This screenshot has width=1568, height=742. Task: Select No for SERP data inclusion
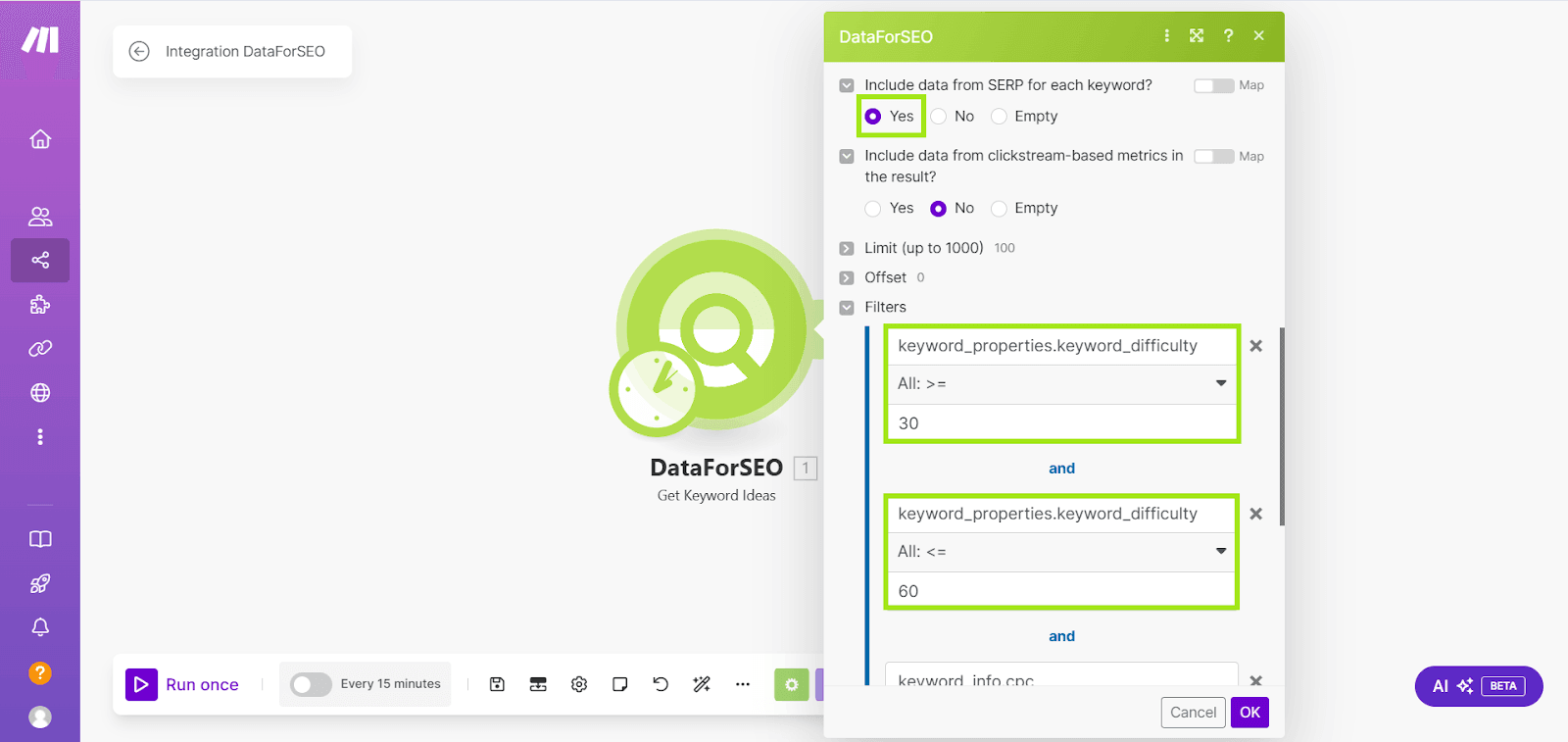point(939,117)
